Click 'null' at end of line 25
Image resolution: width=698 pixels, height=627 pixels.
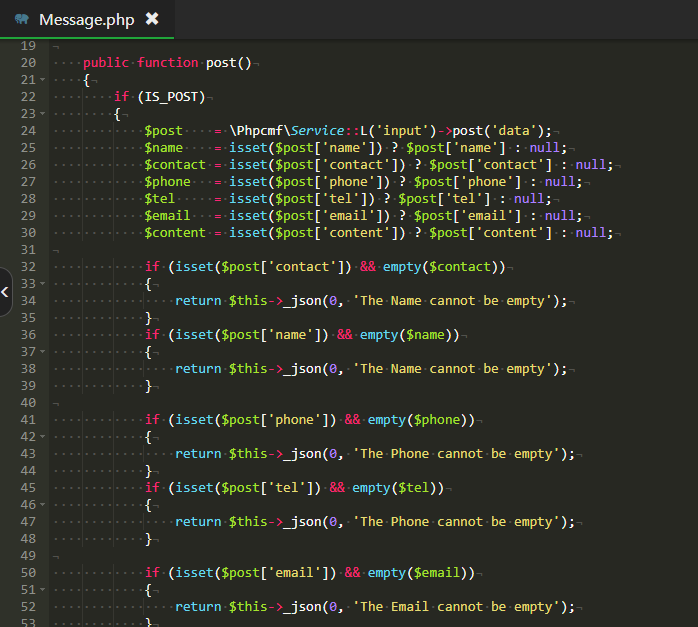544,148
